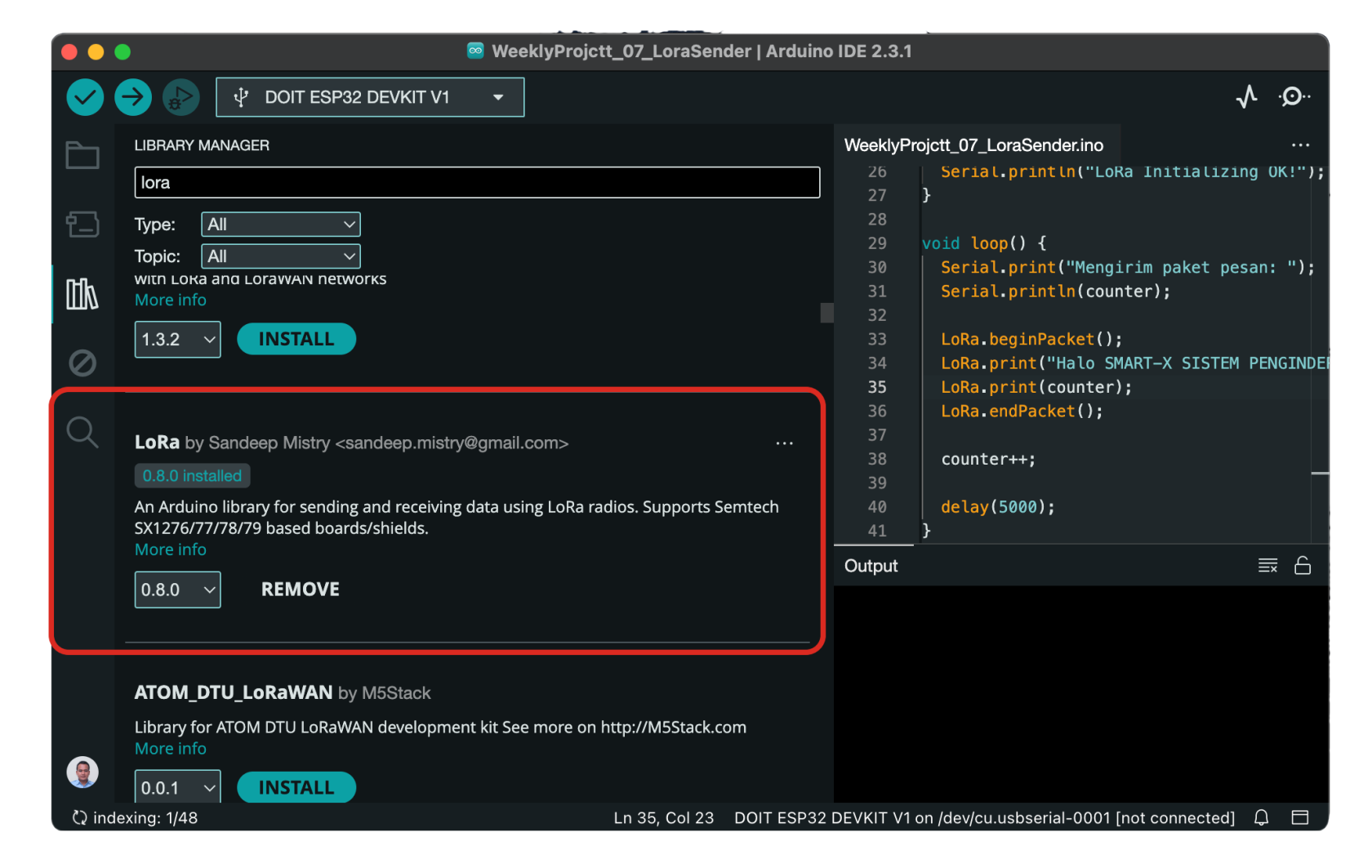Switch to WeeklyProjctt_07_LoraSender.ino tab
The height and width of the screenshot is (868, 1372).
tap(973, 145)
